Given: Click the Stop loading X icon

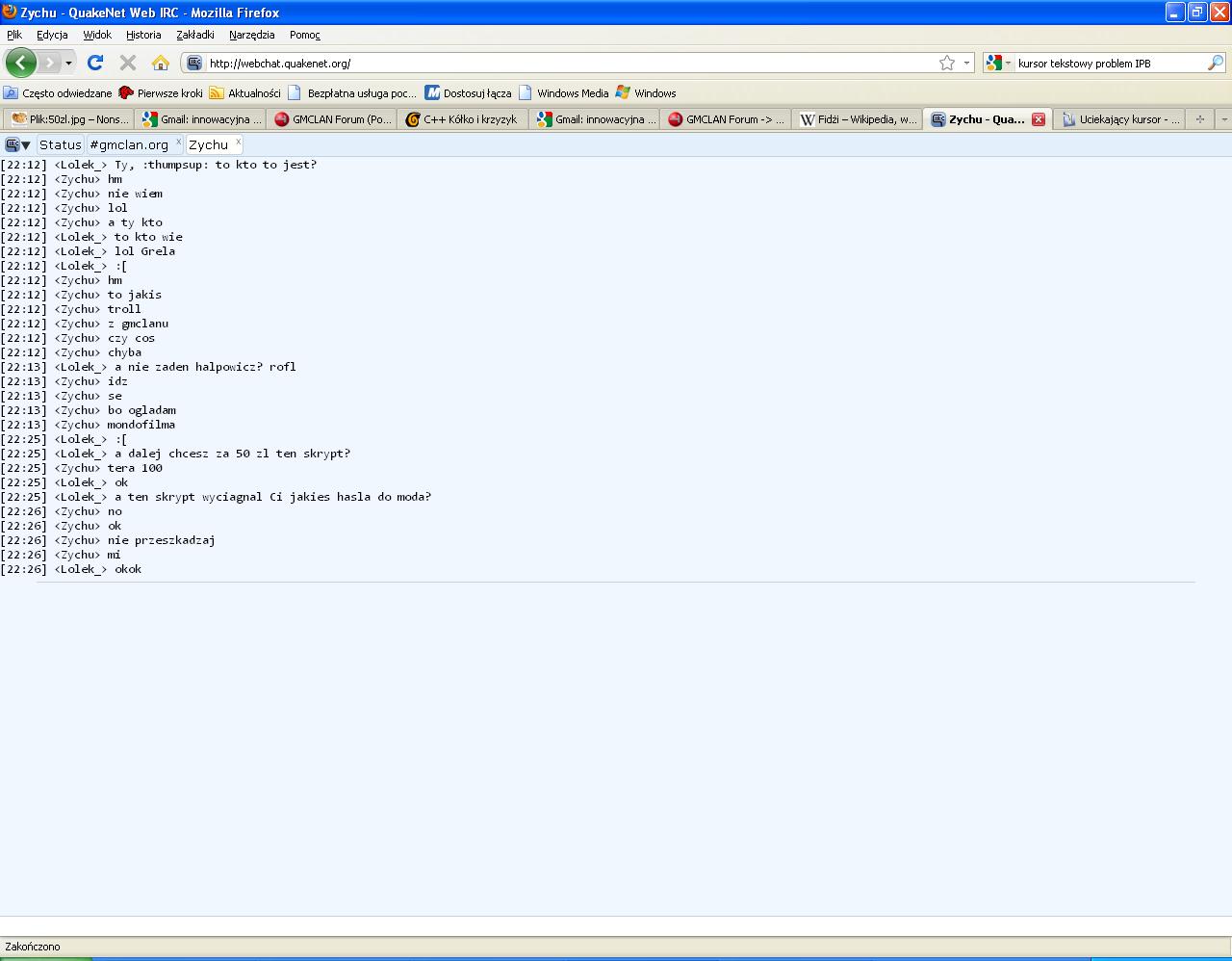Looking at the screenshot, I should [127, 63].
